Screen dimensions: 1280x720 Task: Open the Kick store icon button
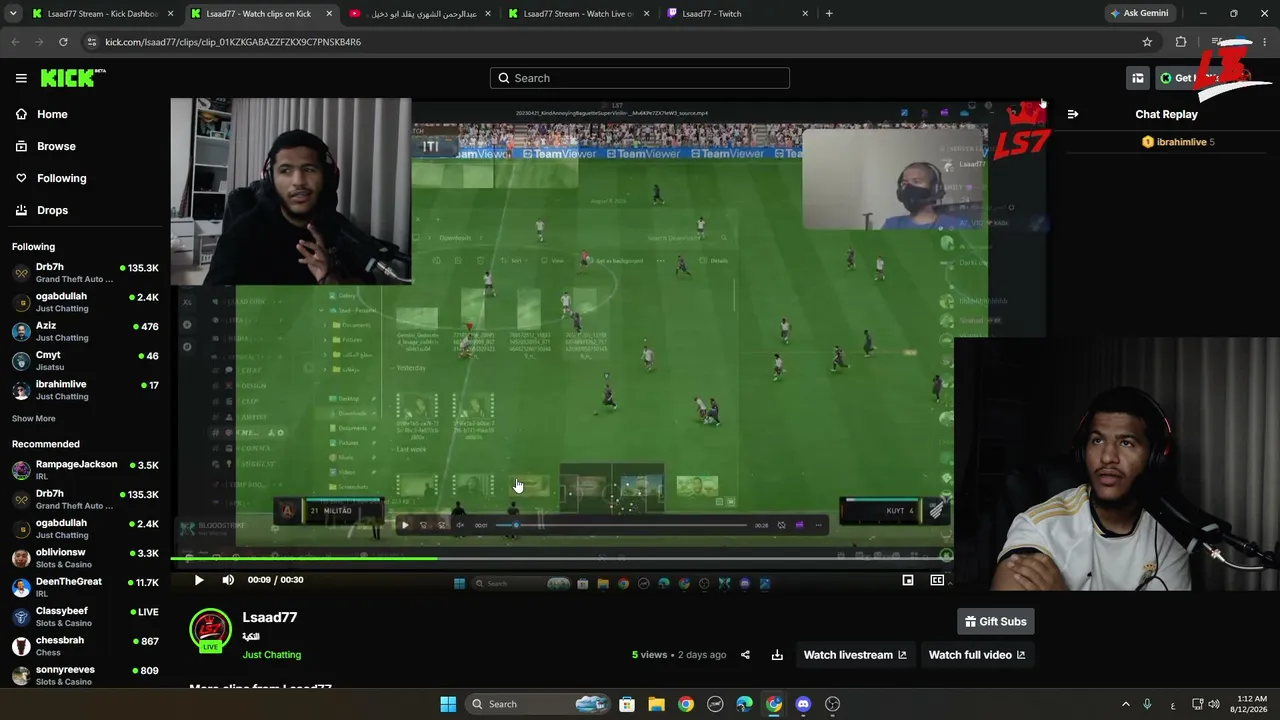[x=1137, y=78]
